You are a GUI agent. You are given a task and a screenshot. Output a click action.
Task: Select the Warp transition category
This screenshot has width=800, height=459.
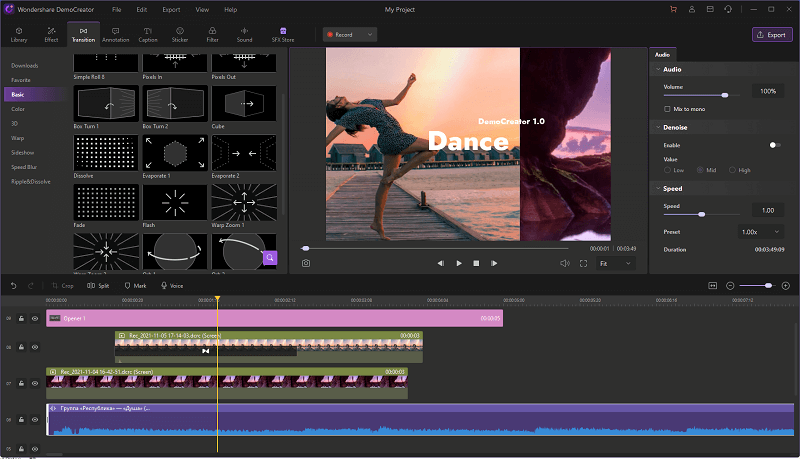coord(18,137)
